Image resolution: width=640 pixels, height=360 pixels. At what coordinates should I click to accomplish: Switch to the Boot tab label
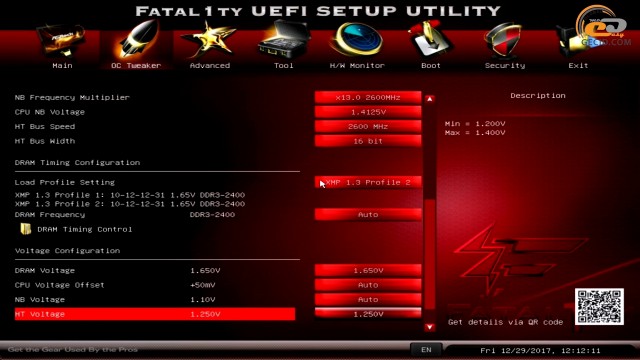coord(431,66)
